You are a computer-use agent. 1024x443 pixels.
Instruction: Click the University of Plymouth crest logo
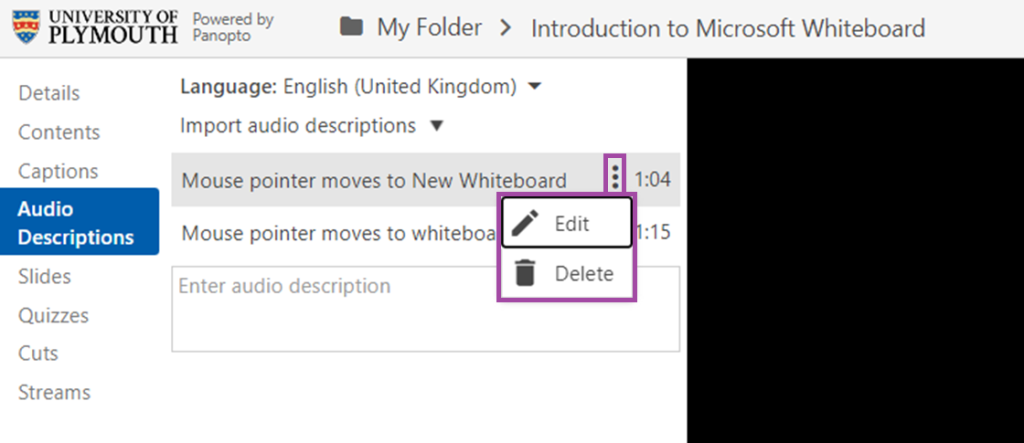pyautogui.click(x=26, y=27)
